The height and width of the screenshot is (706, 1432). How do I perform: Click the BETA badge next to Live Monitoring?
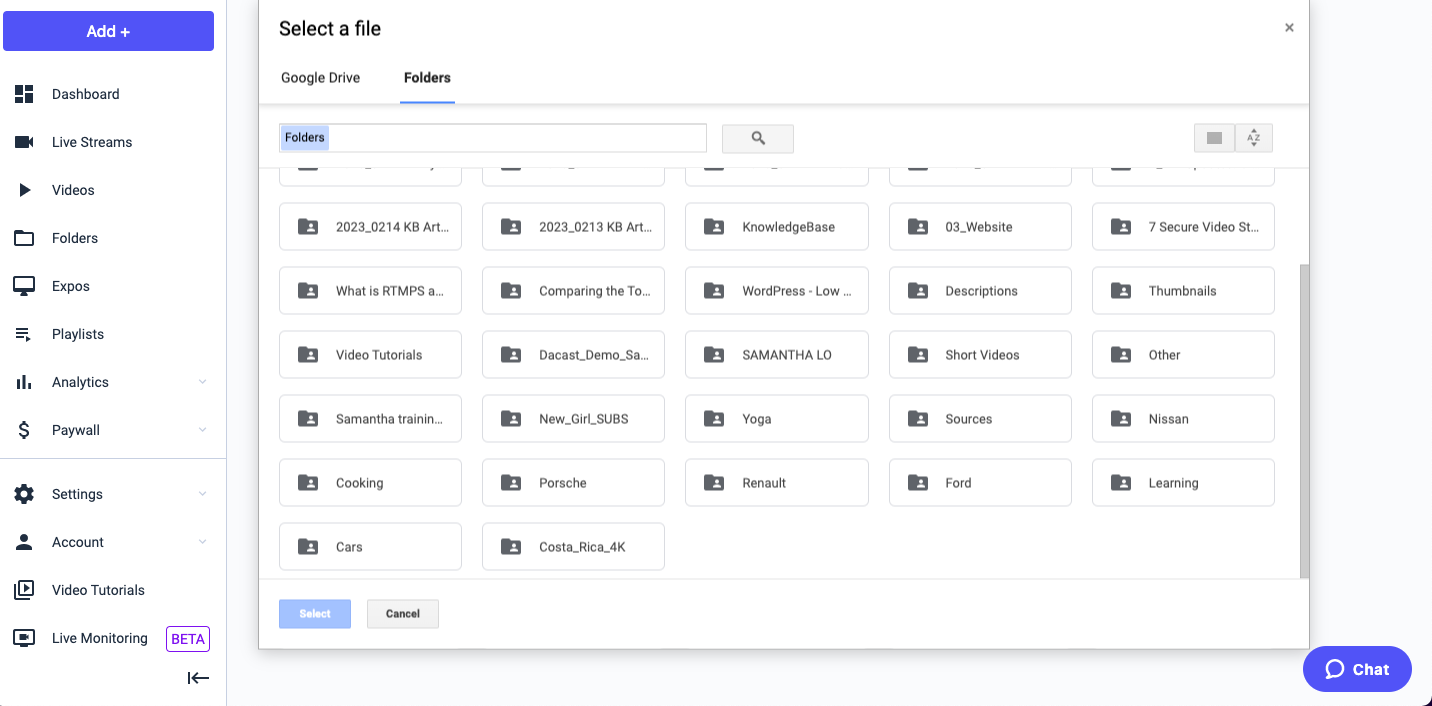(188, 639)
